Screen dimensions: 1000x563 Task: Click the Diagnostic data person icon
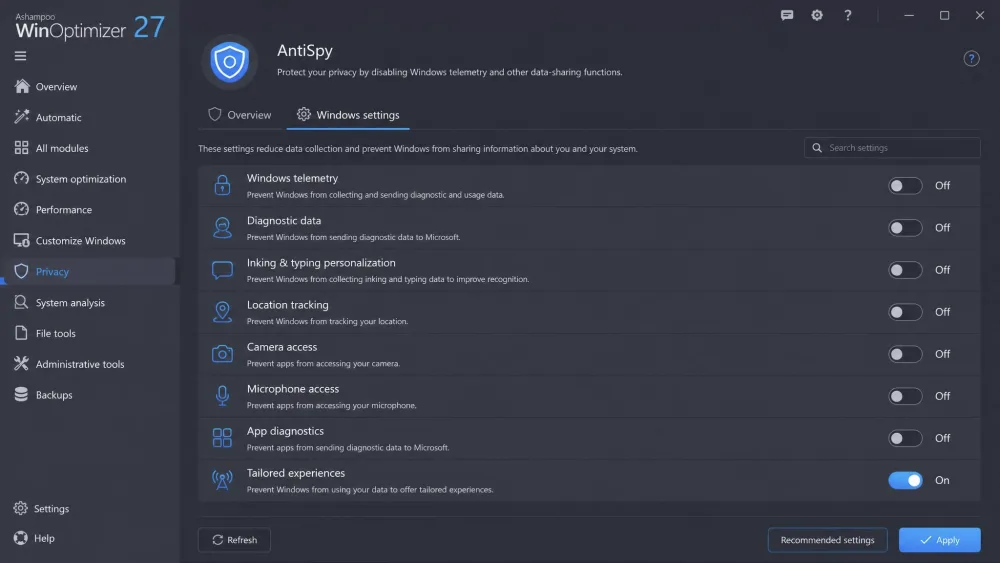tap(222, 228)
